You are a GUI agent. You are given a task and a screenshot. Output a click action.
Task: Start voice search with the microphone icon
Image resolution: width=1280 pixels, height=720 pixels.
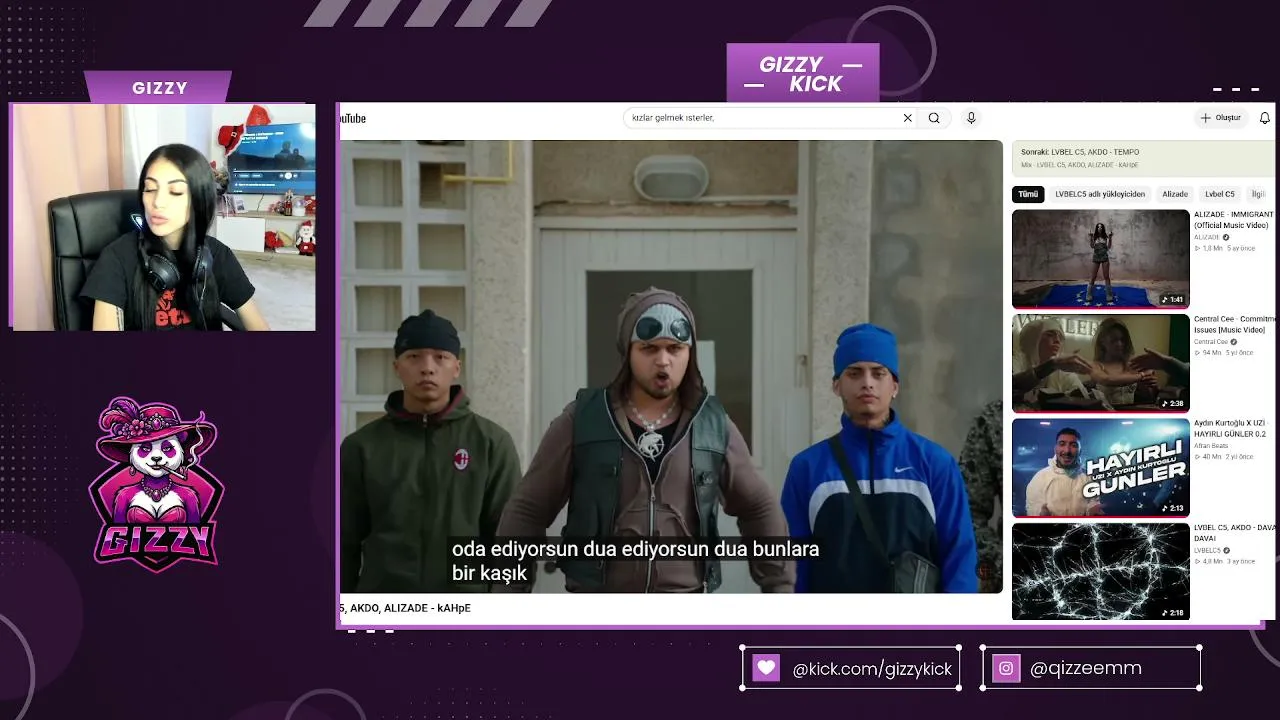point(970,118)
